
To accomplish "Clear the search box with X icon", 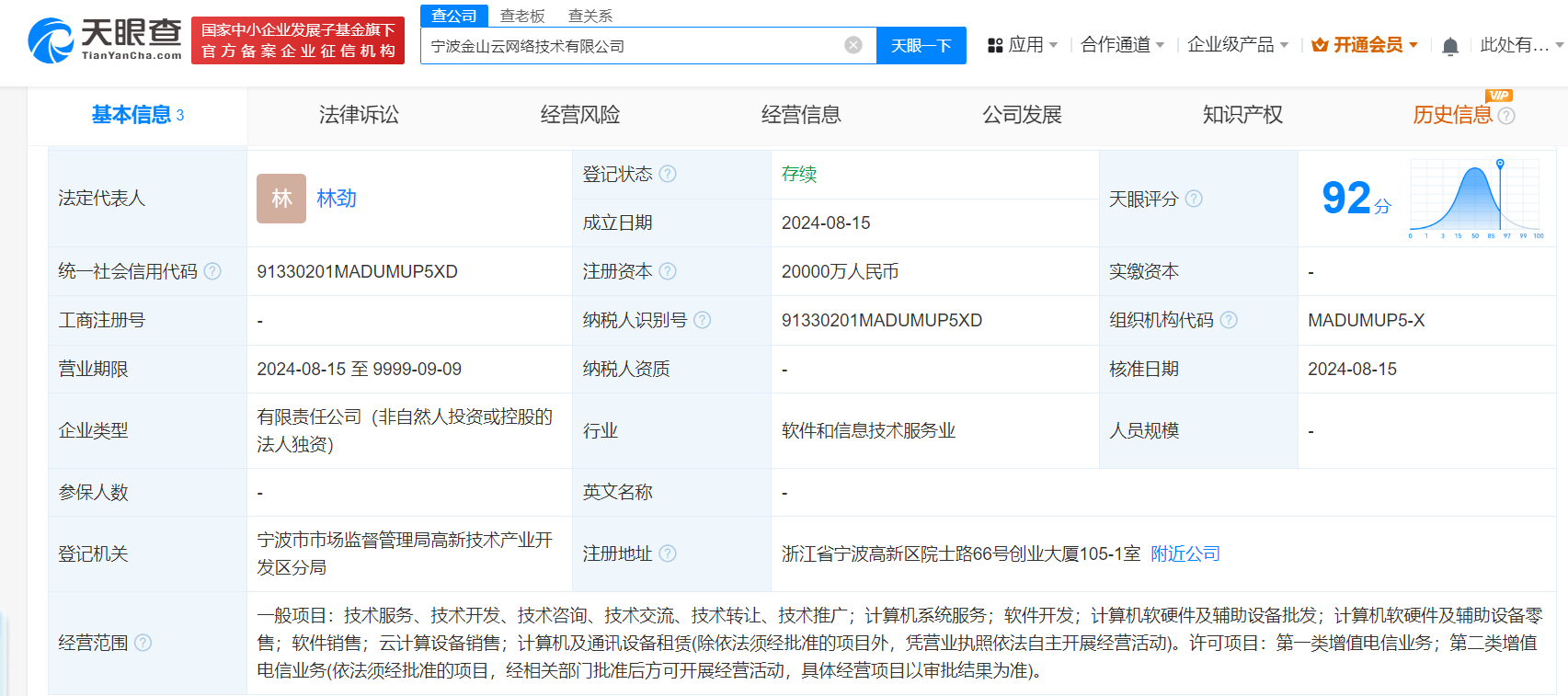I will pyautogui.click(x=853, y=45).
